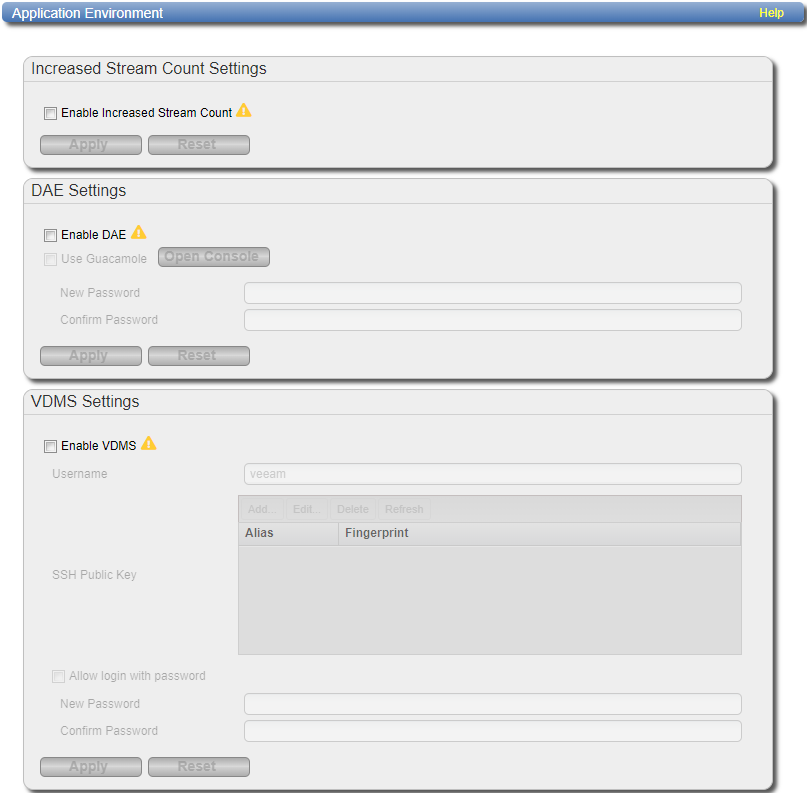Image resolution: width=807 pixels, height=793 pixels.
Task: Click the Fingerprint column header
Action: click(539, 534)
